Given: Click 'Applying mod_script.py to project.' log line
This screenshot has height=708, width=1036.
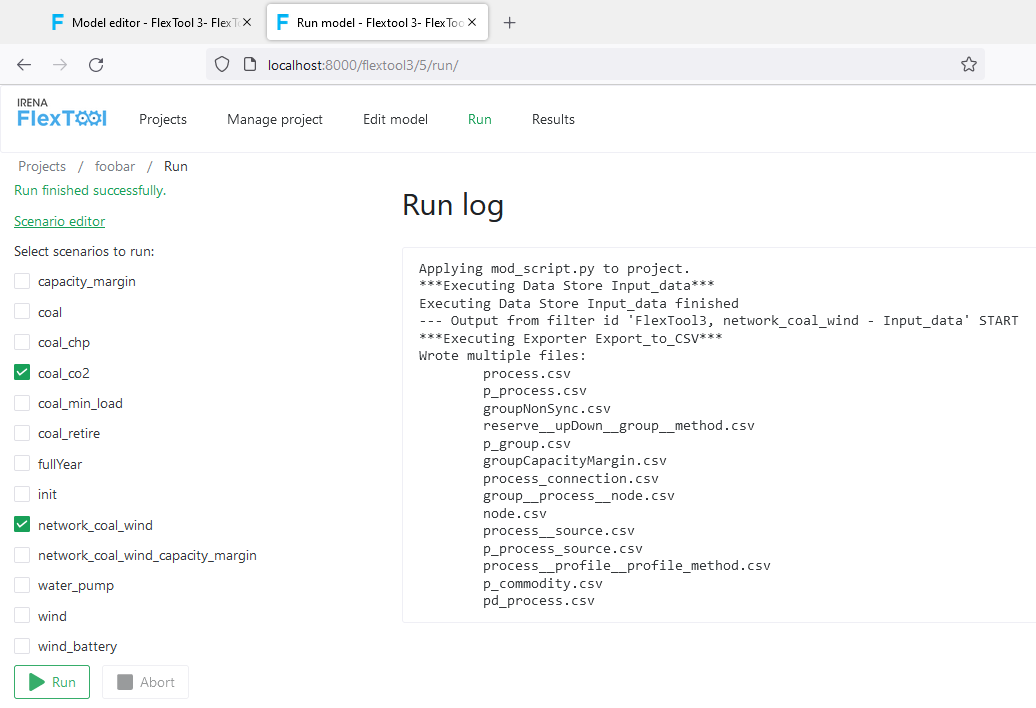Looking at the screenshot, I should point(554,269).
